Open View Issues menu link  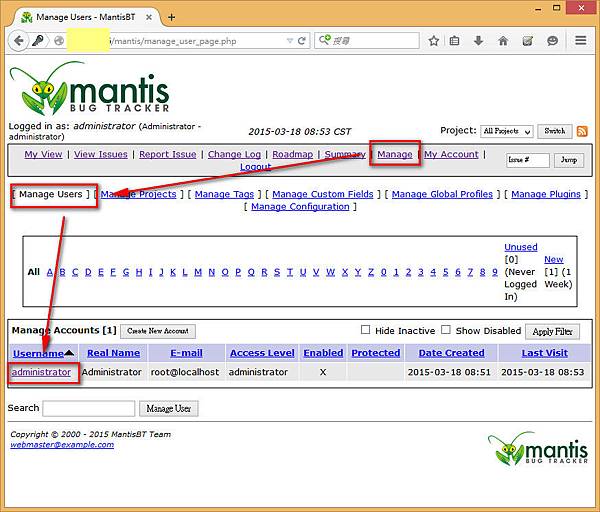click(101, 154)
